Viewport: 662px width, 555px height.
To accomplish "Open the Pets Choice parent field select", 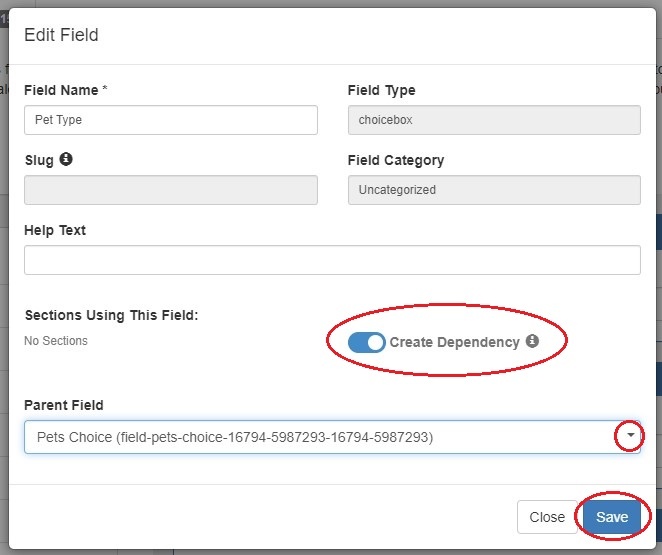I will (x=320, y=437).
